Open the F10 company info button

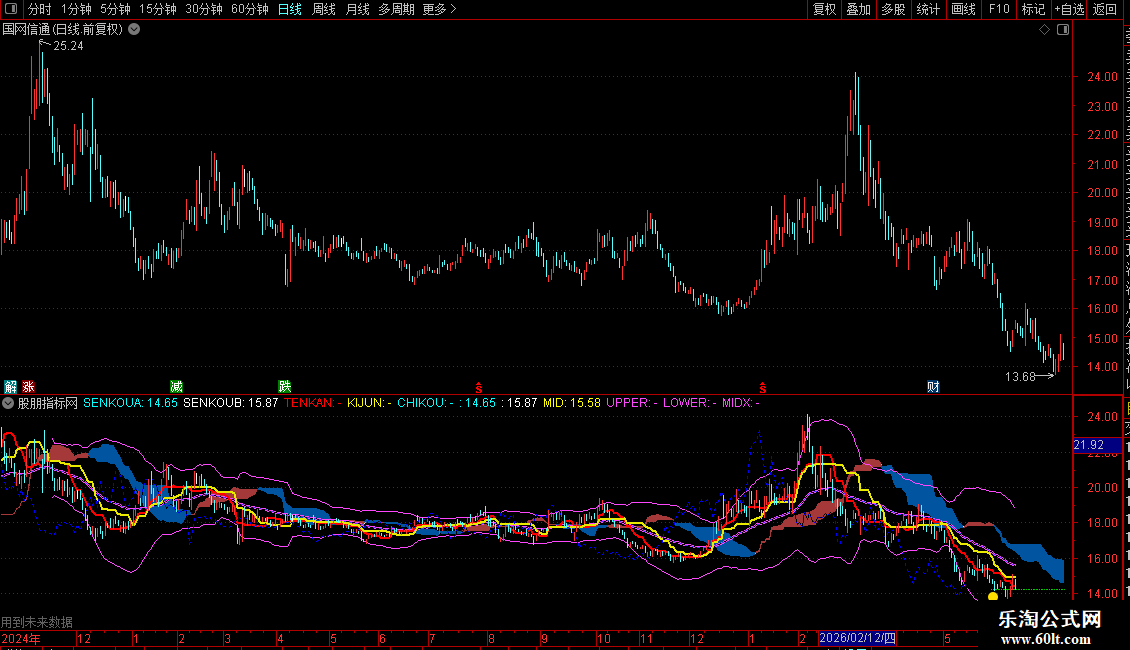pyautogui.click(x=999, y=9)
